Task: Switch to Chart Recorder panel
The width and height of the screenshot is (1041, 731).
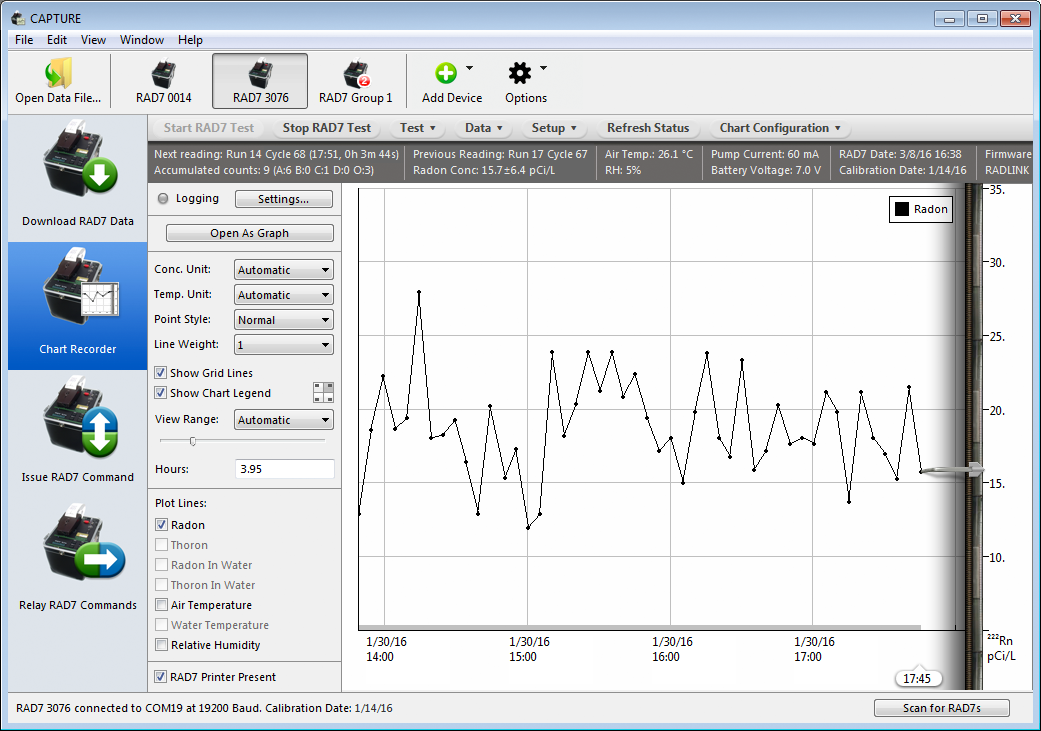Action: (78, 306)
